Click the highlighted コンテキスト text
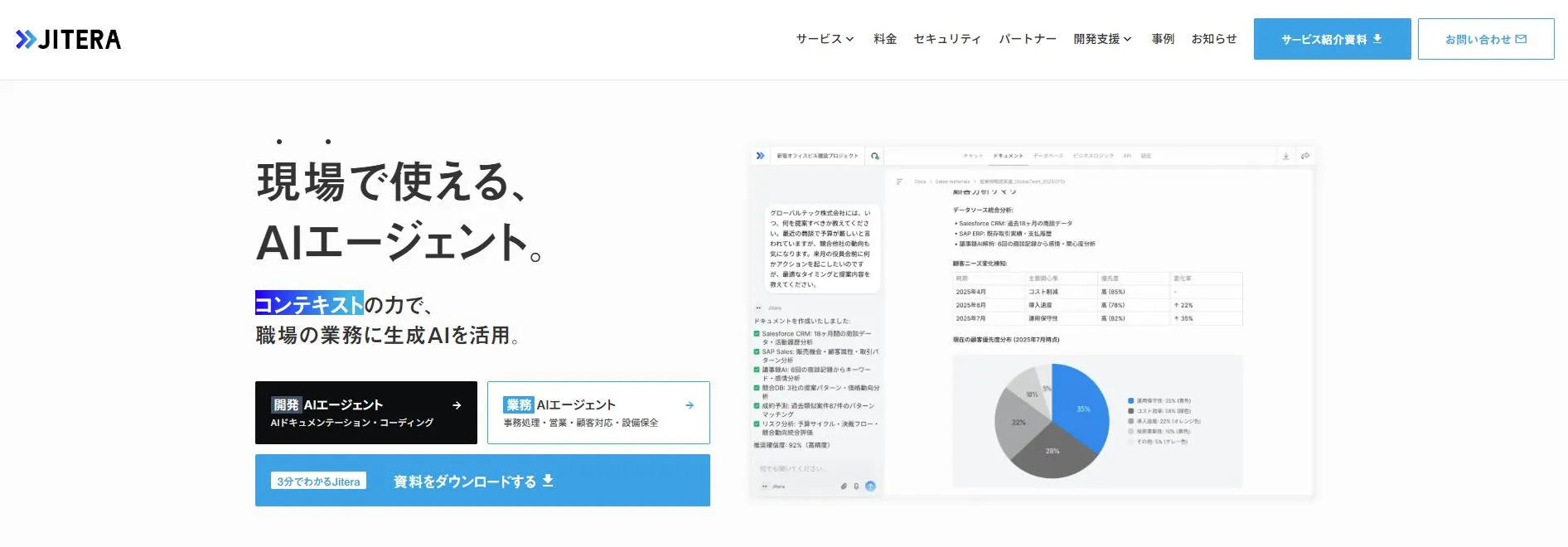 (x=309, y=304)
